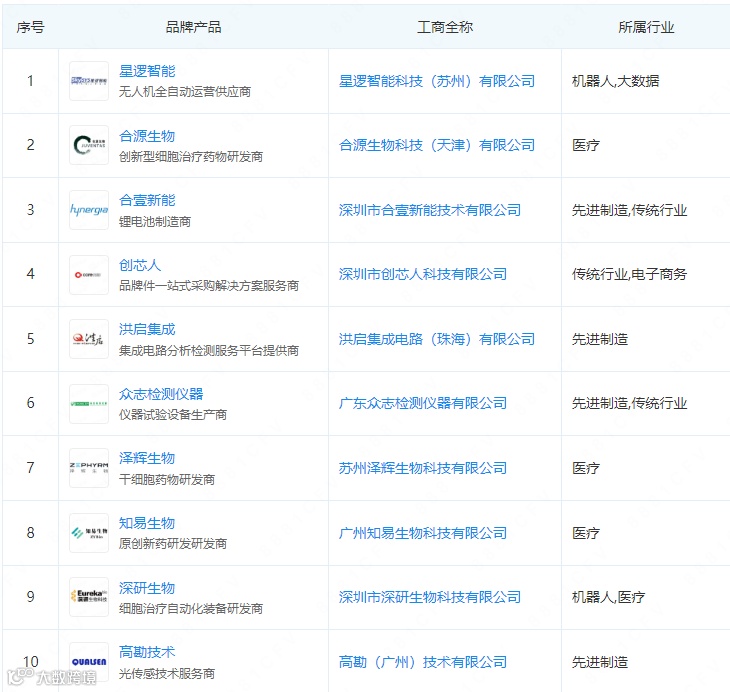Image resolution: width=730 pixels, height=692 pixels.
Task: Open the 高勘技术 brand link
Action: click(x=147, y=652)
